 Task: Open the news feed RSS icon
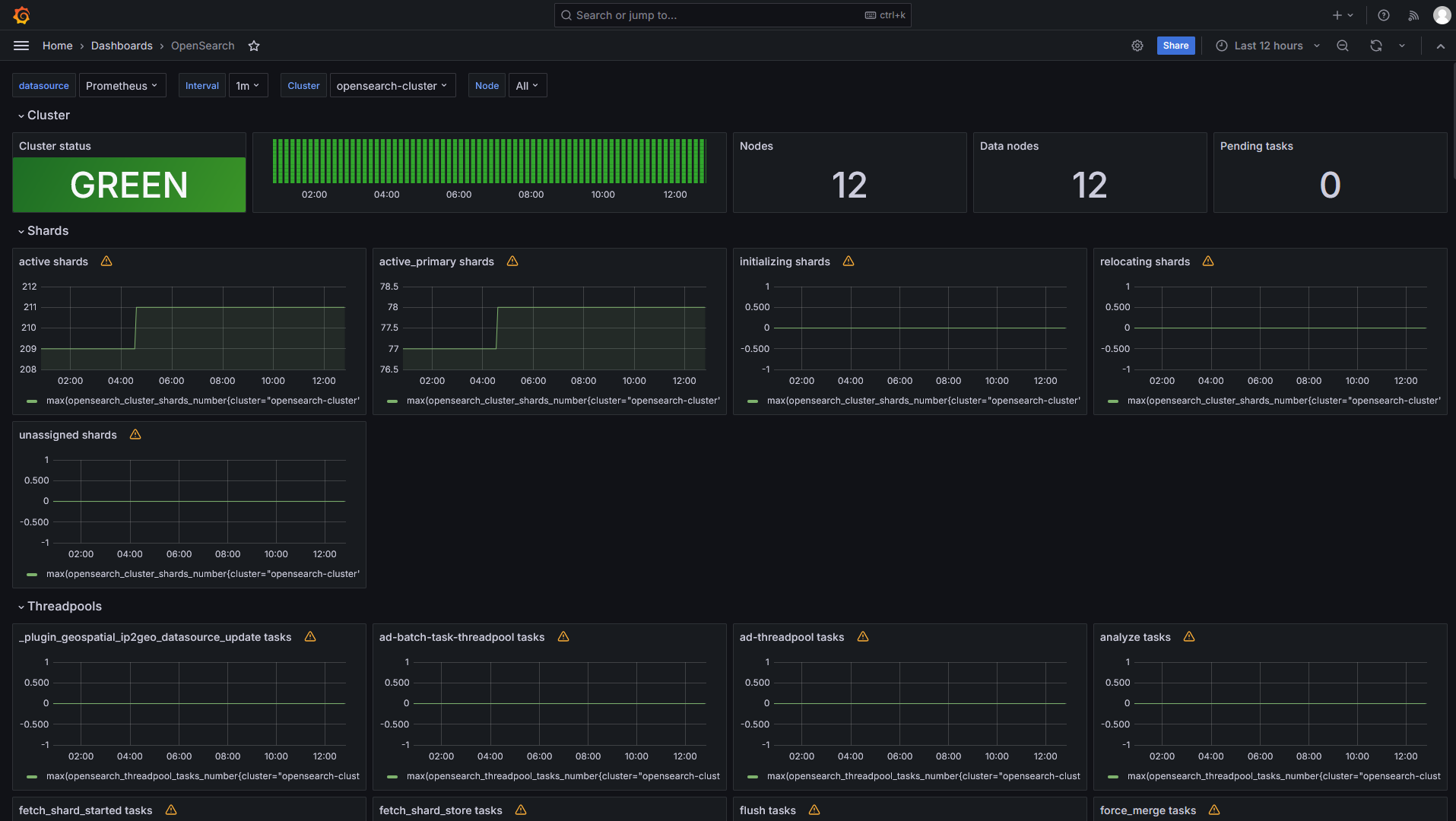click(x=1413, y=15)
